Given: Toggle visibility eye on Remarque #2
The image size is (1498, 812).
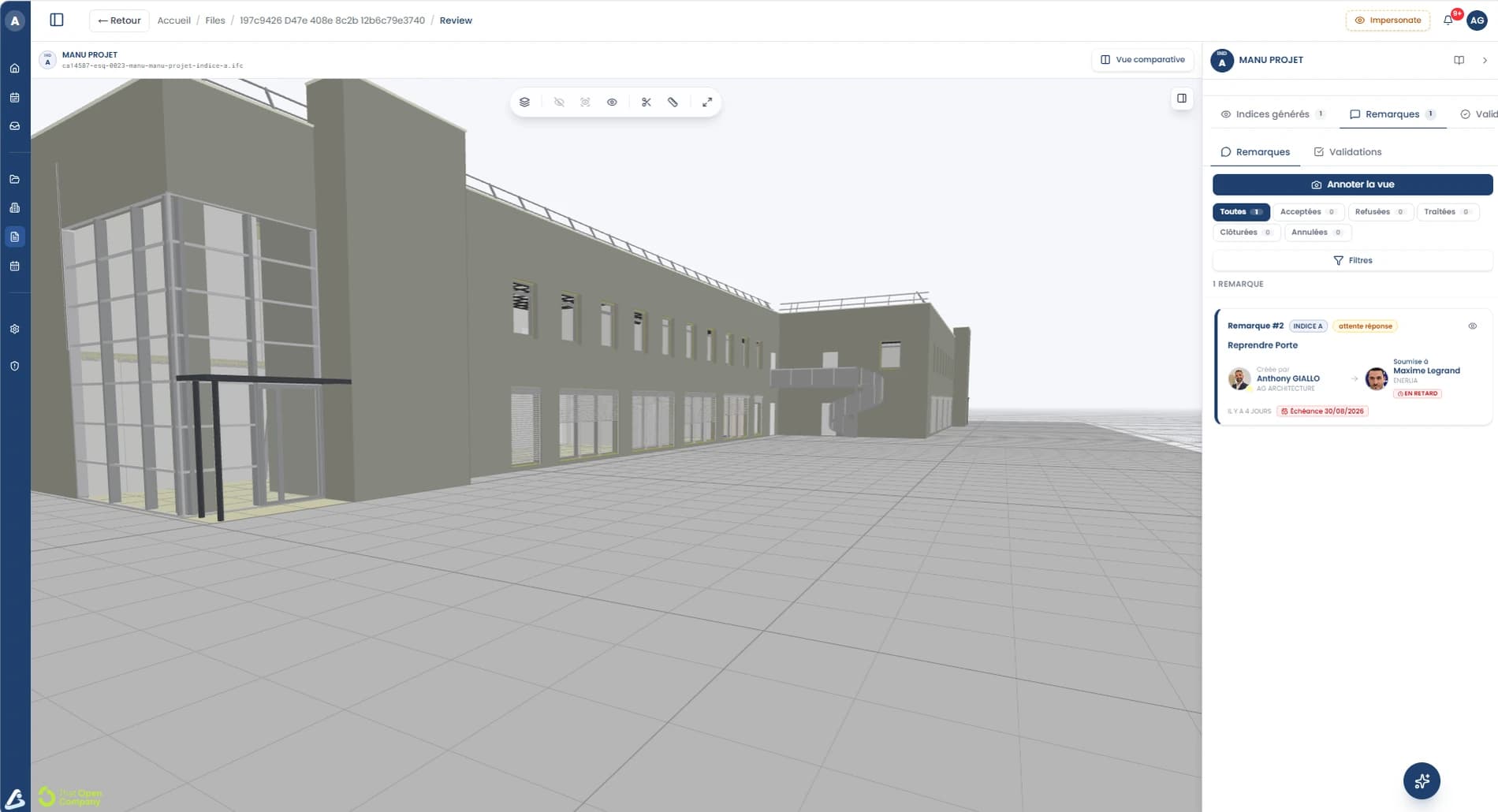Looking at the screenshot, I should [x=1472, y=326].
